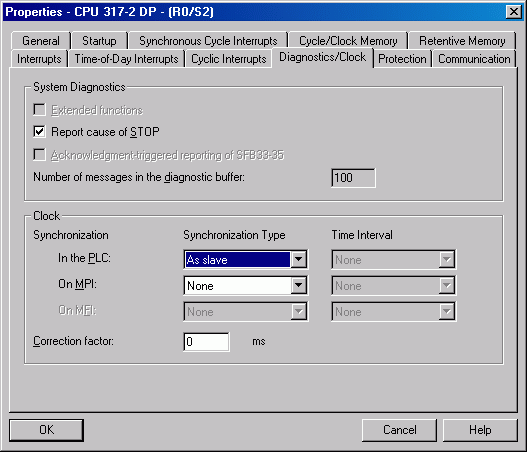This screenshot has height=452, width=527.
Task: Switch to Interrupts tab
Action: (39, 59)
